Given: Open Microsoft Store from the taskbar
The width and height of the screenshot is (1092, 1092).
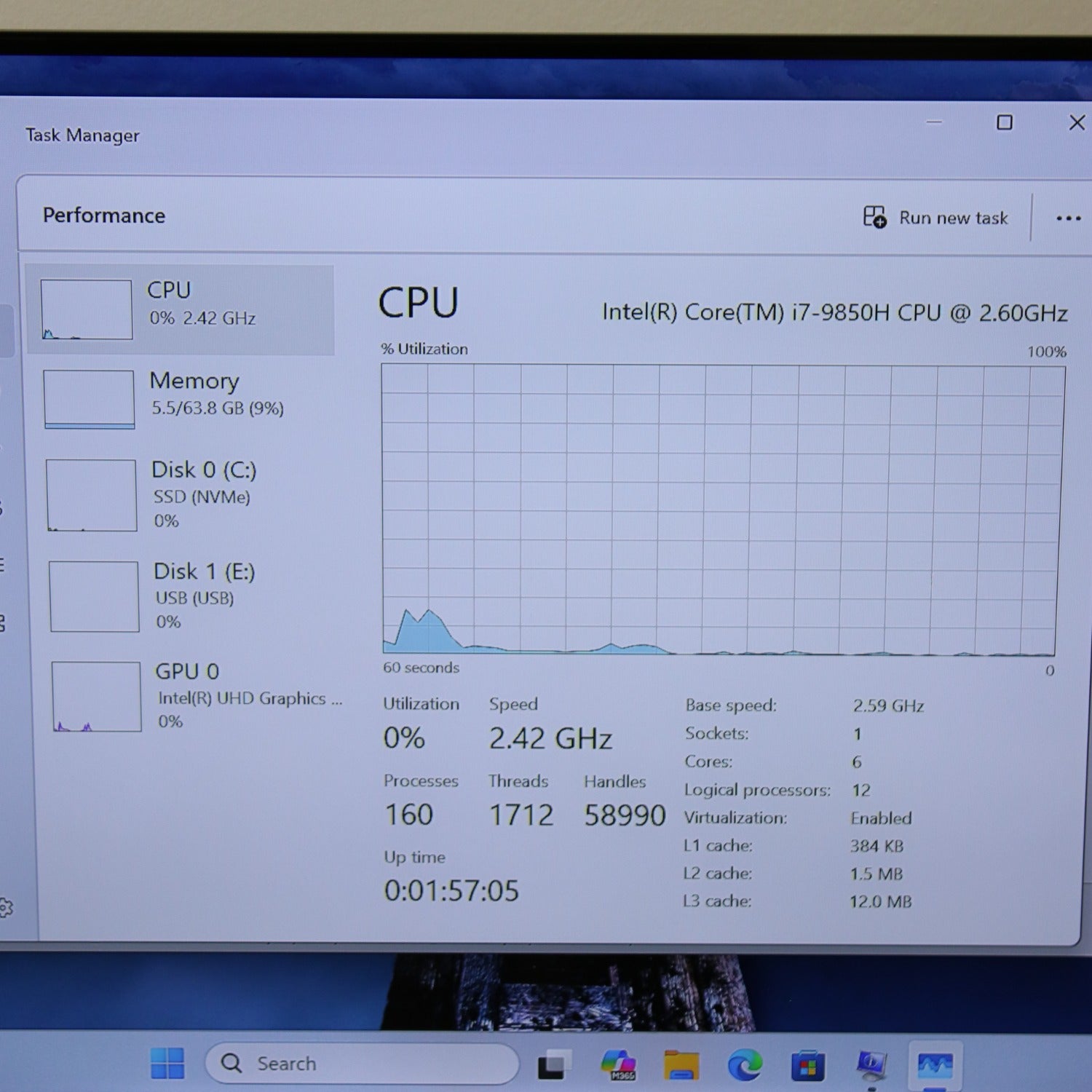Looking at the screenshot, I should point(807,1066).
